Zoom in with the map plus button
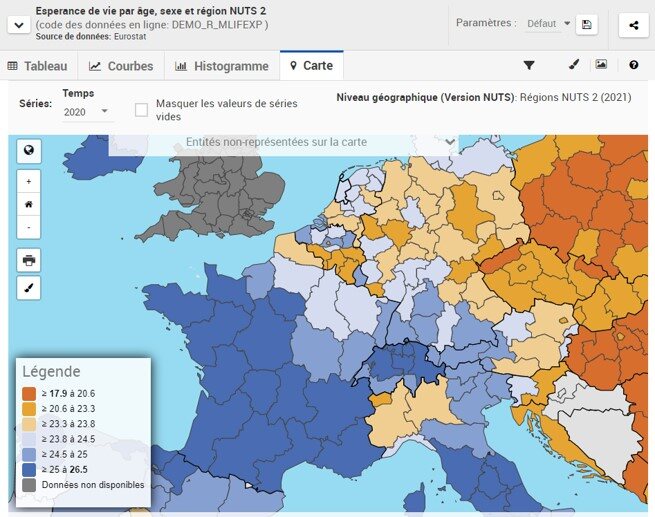This screenshot has height=517, width=655. (x=29, y=182)
